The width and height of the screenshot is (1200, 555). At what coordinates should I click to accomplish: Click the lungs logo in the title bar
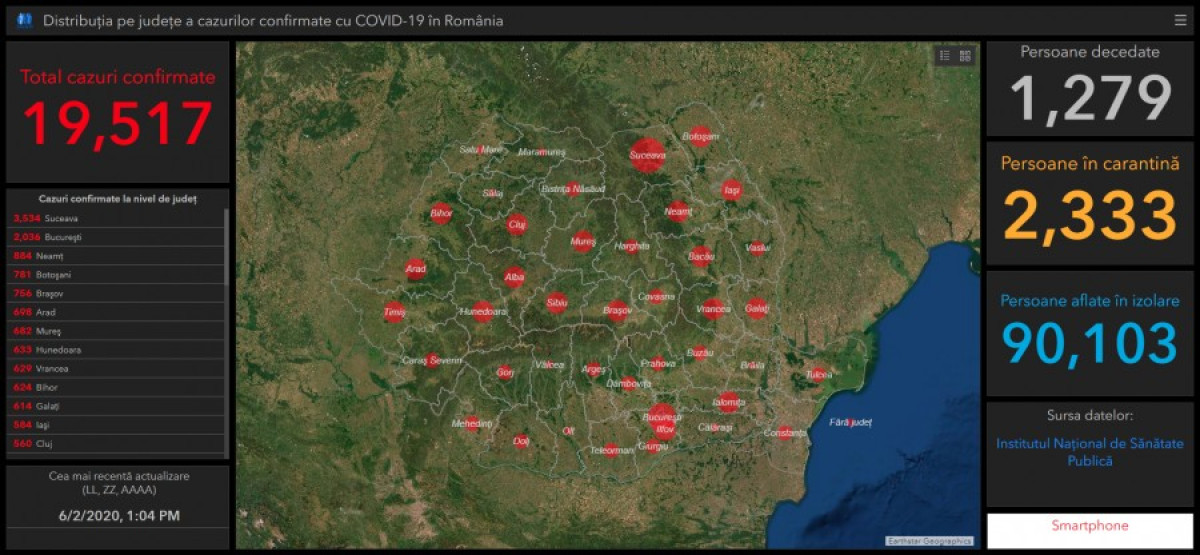(24, 20)
